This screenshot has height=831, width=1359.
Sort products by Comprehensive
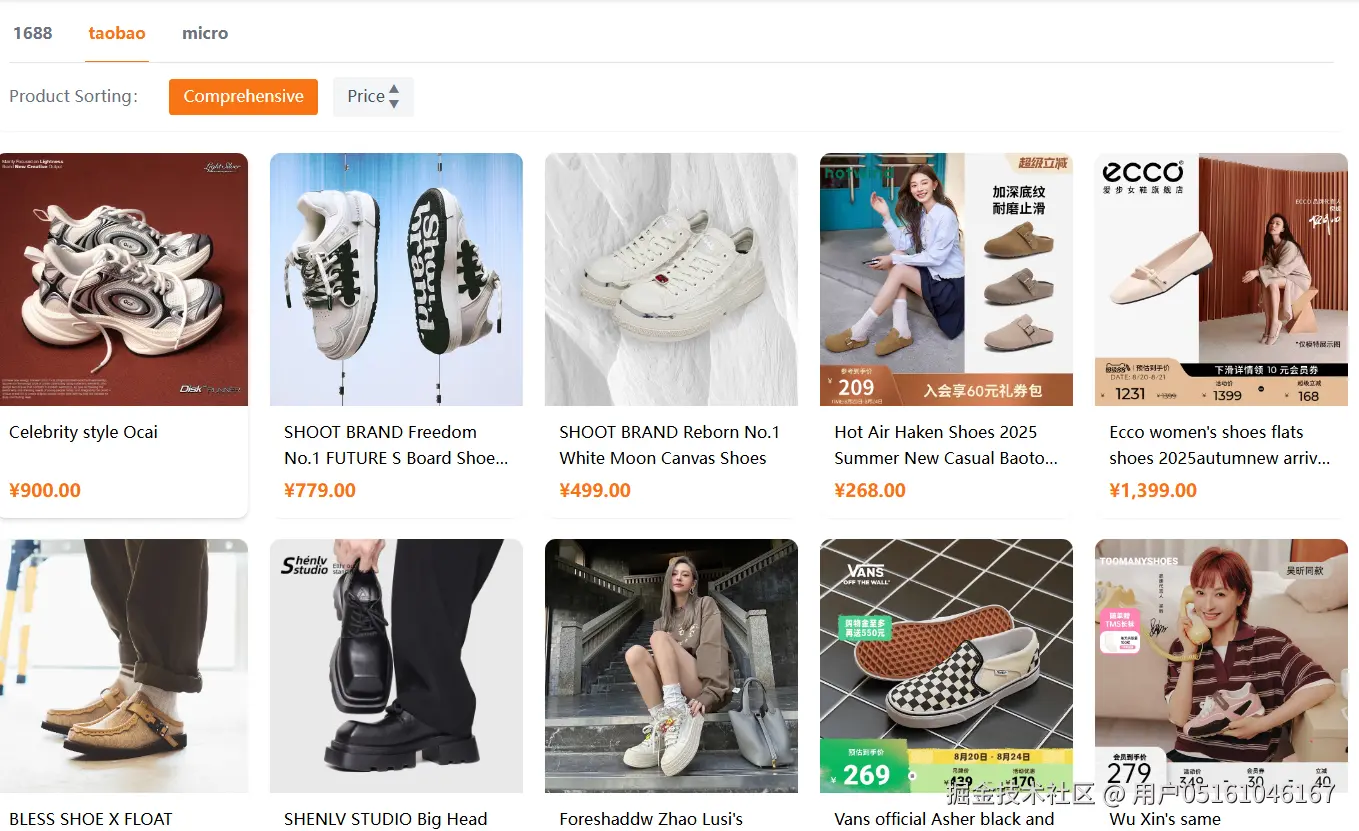click(x=243, y=97)
